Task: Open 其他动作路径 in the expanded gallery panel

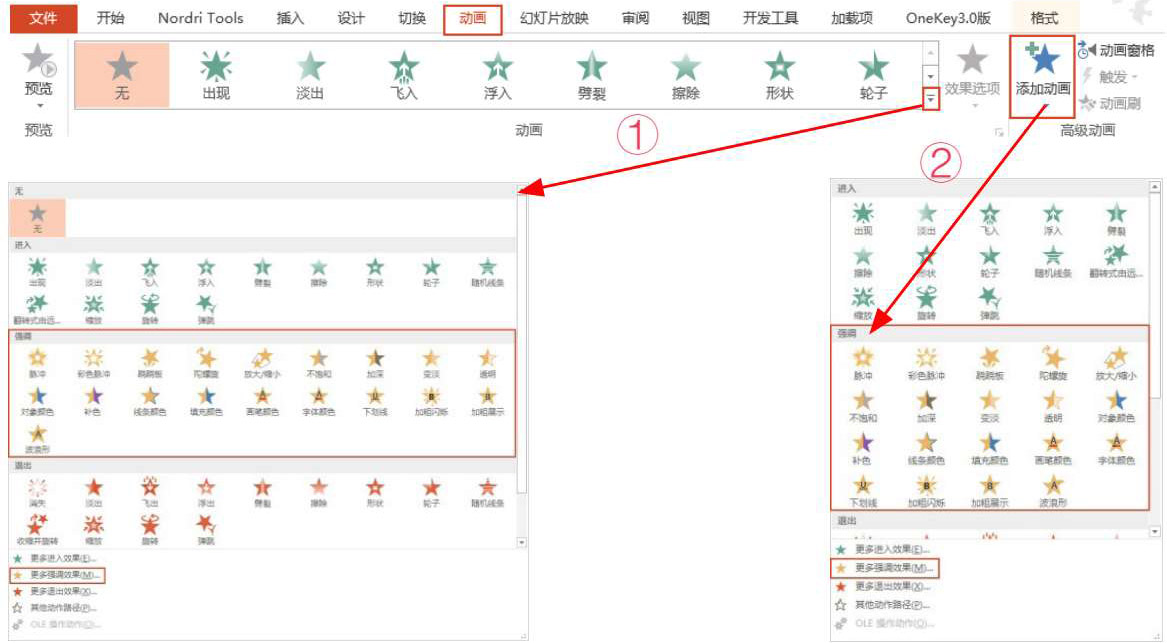Action: [x=57, y=607]
